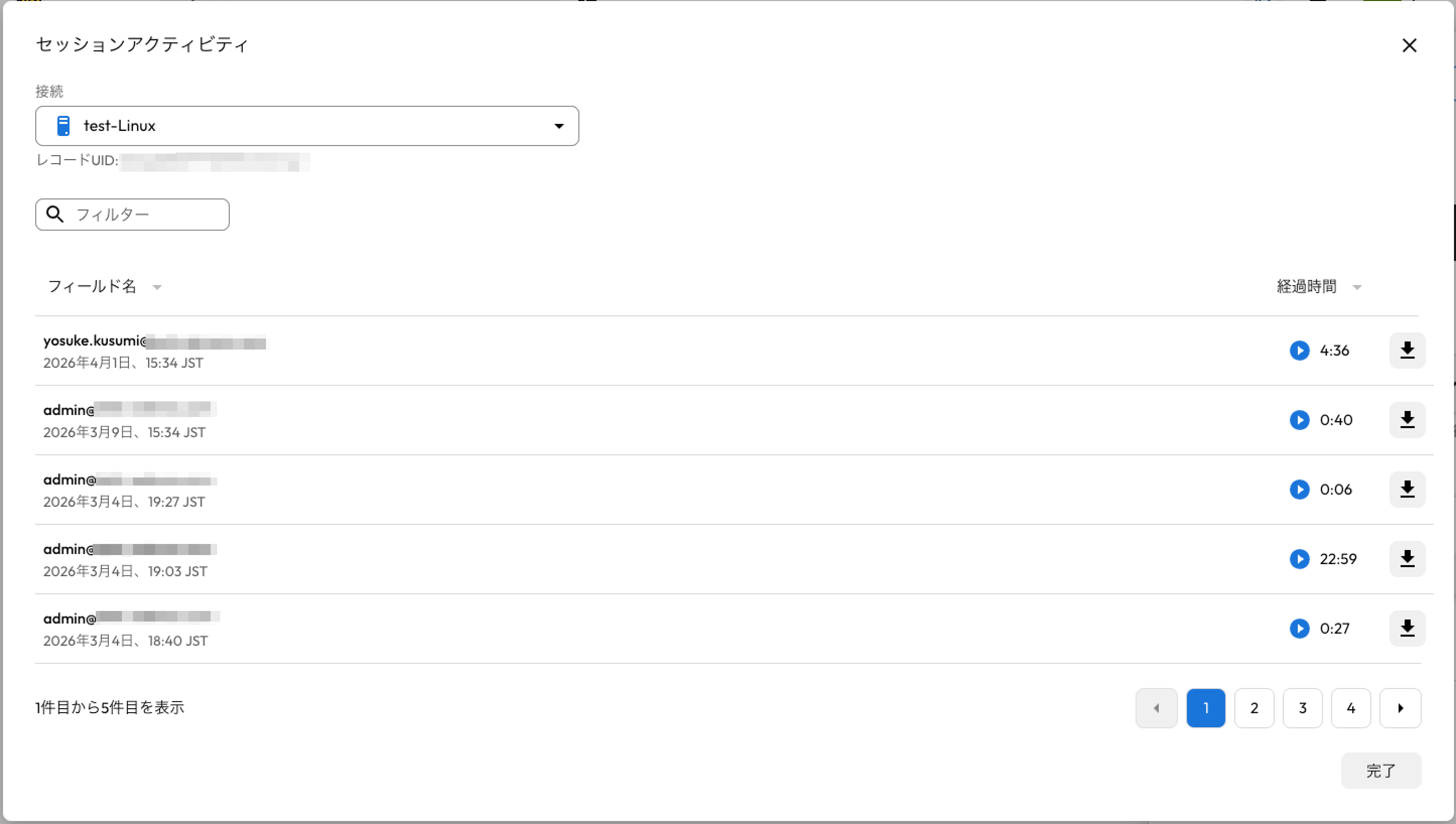This screenshot has width=1456, height=824.
Task: Go to page 2
Action: point(1254,708)
